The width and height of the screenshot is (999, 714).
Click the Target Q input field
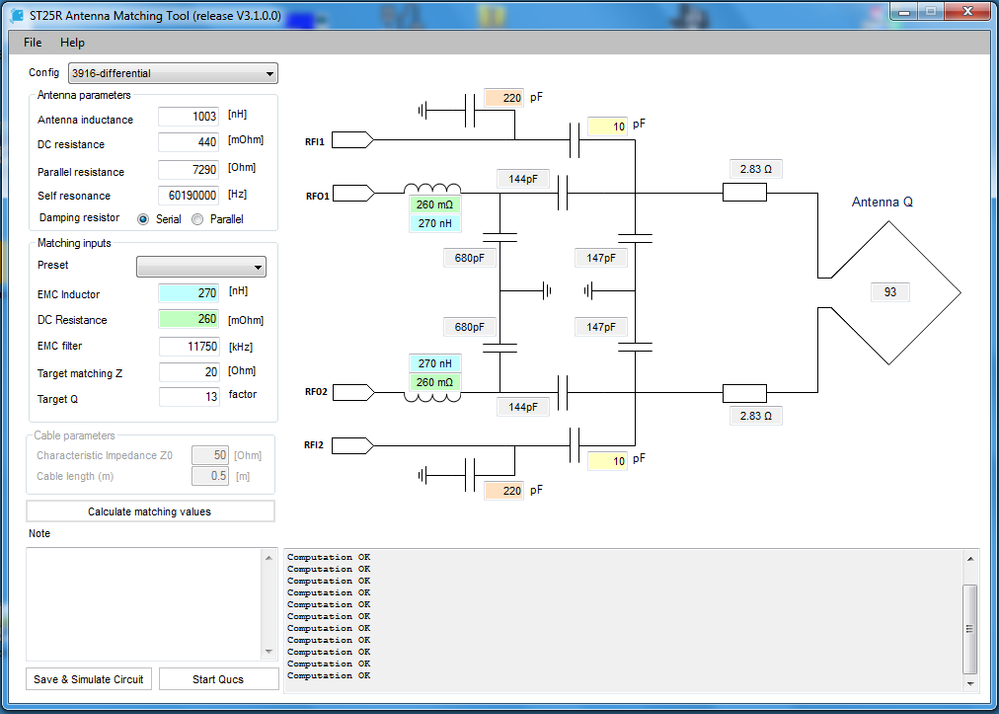(189, 397)
